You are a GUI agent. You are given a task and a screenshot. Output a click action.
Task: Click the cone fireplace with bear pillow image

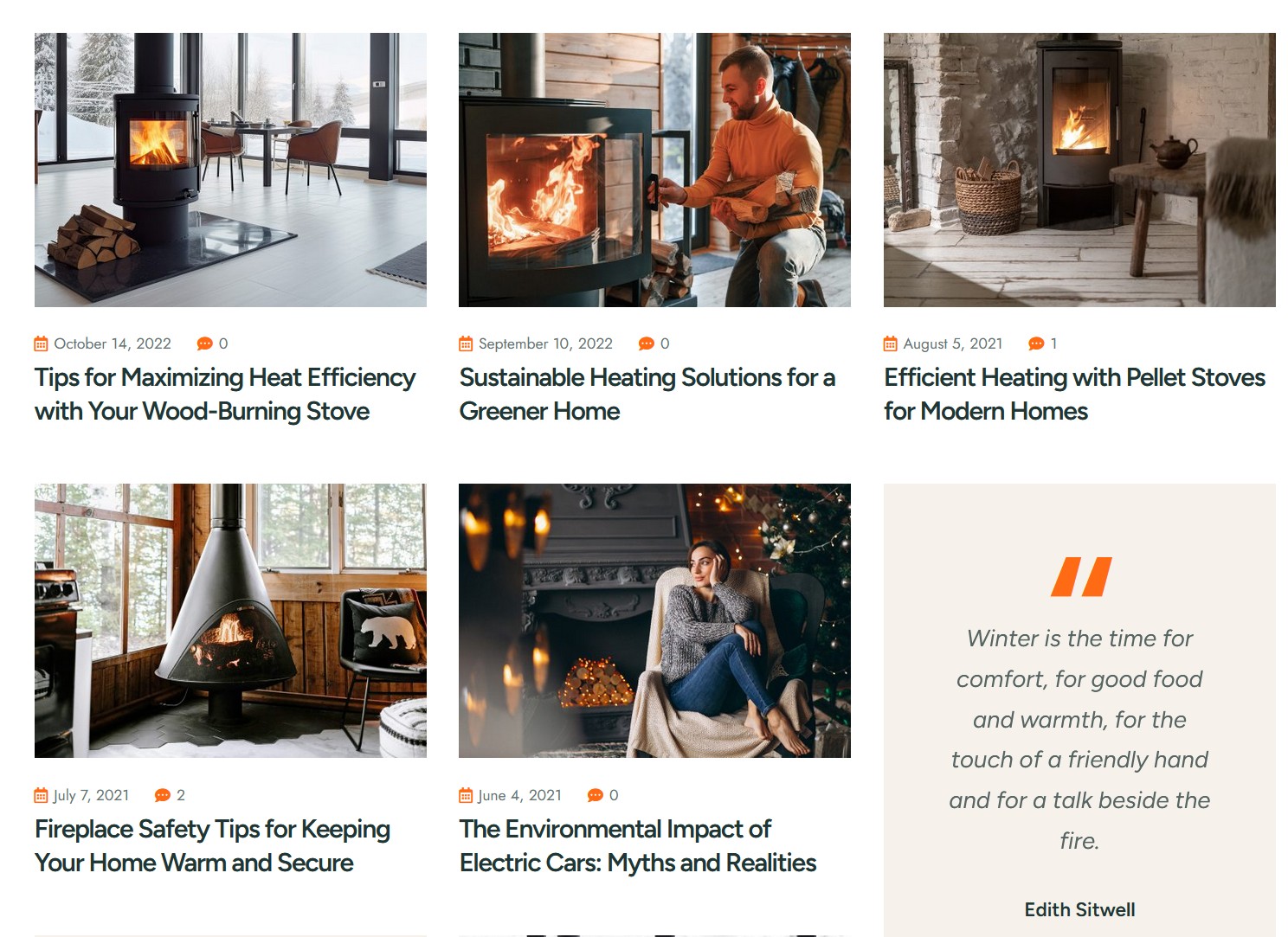[x=230, y=621]
